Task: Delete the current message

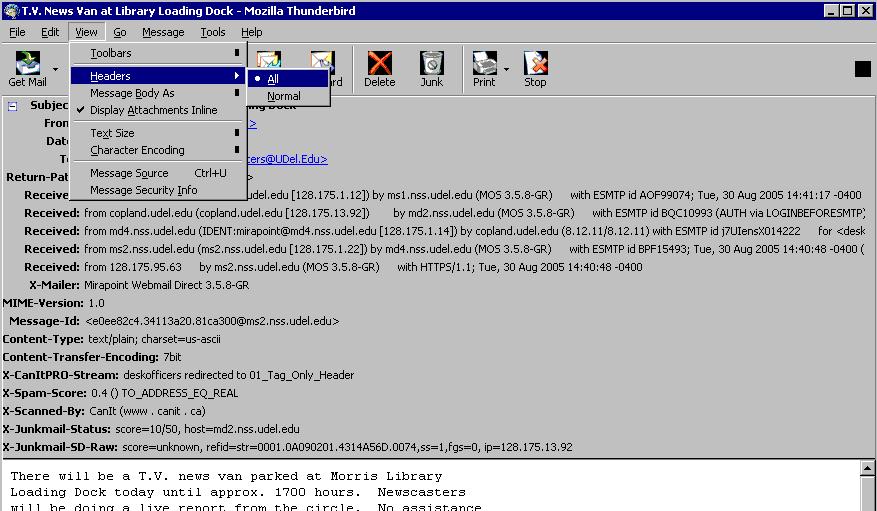Action: pos(379,69)
